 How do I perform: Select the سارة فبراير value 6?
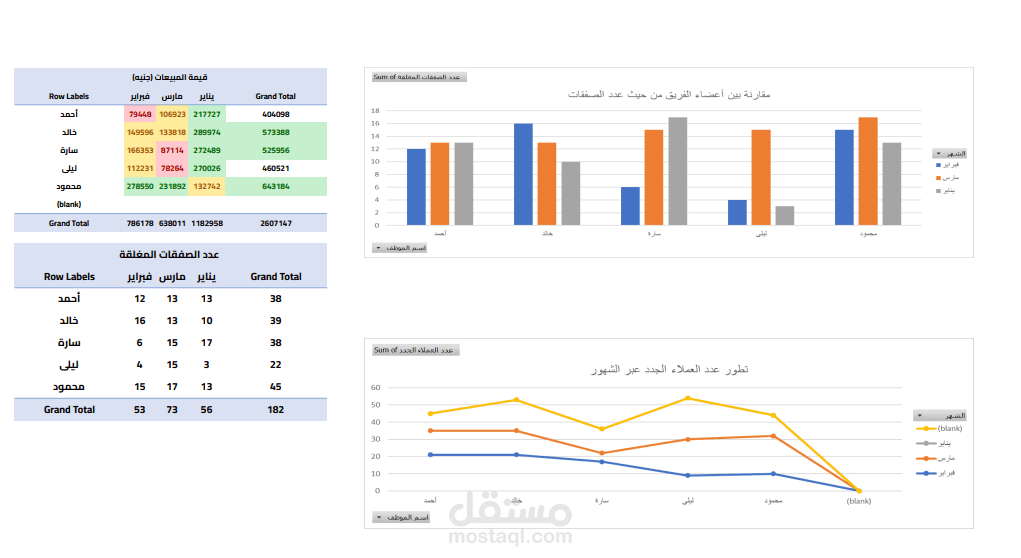(x=139, y=342)
